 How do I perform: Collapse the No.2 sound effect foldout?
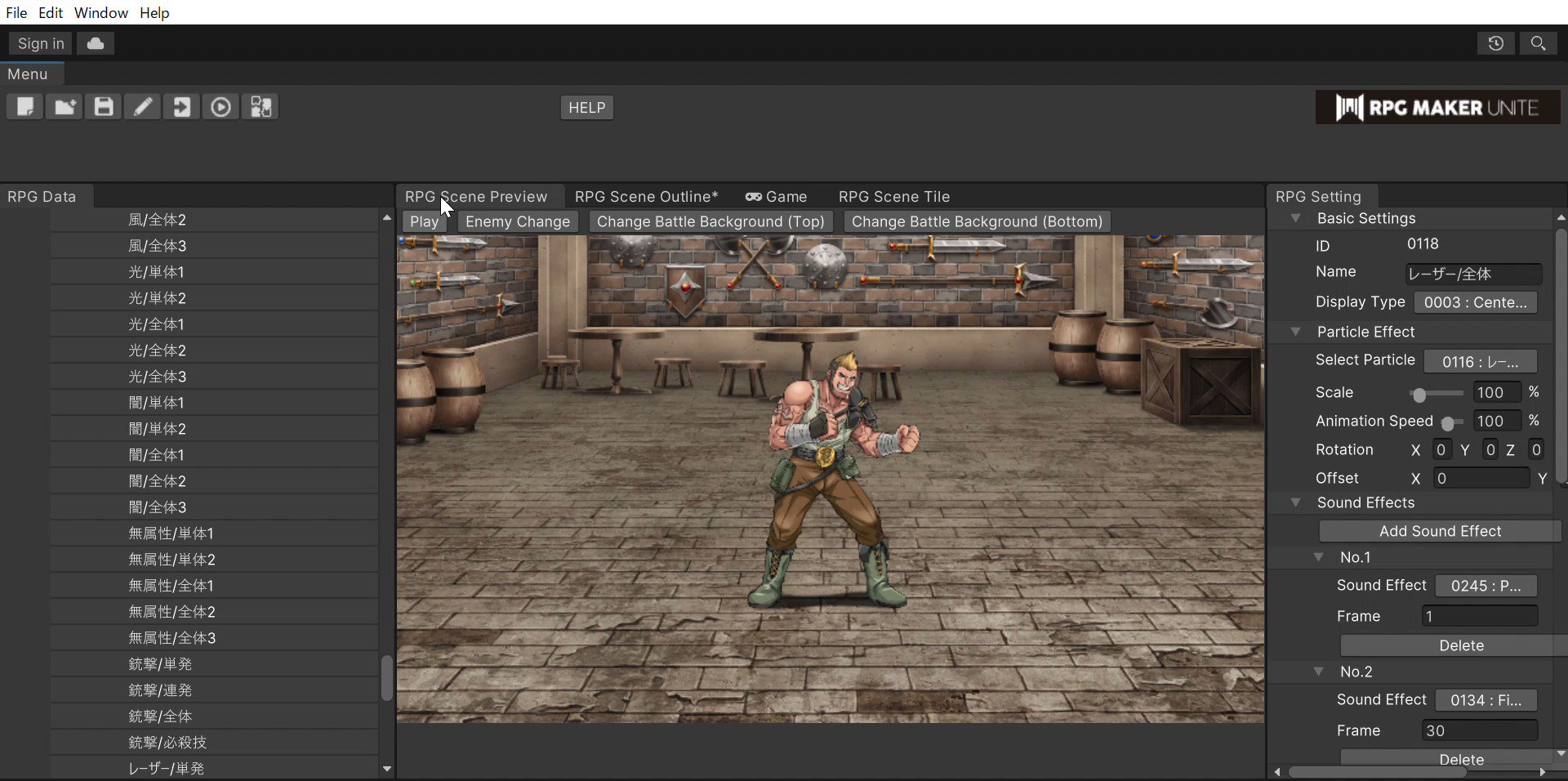[1318, 672]
